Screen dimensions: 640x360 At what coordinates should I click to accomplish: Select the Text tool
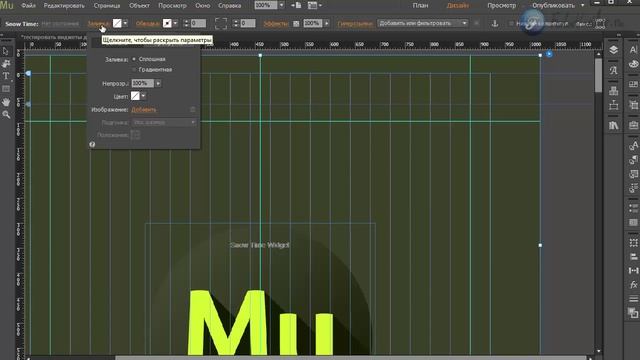click(x=6, y=76)
